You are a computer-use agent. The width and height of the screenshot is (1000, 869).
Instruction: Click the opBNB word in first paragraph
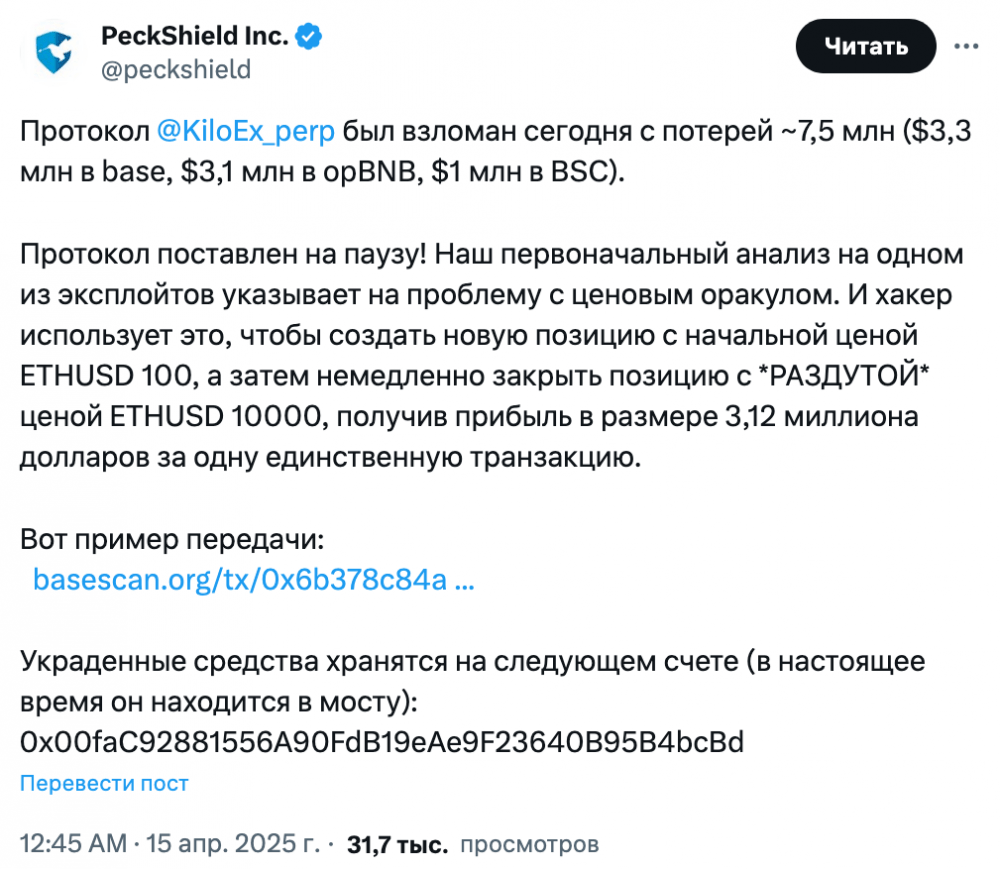(x=370, y=172)
